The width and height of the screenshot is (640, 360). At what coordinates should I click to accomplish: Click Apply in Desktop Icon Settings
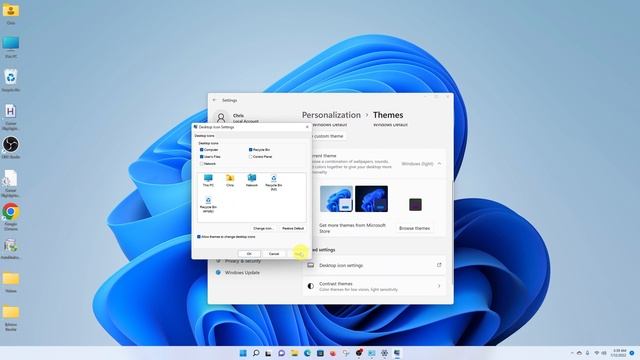coord(299,254)
